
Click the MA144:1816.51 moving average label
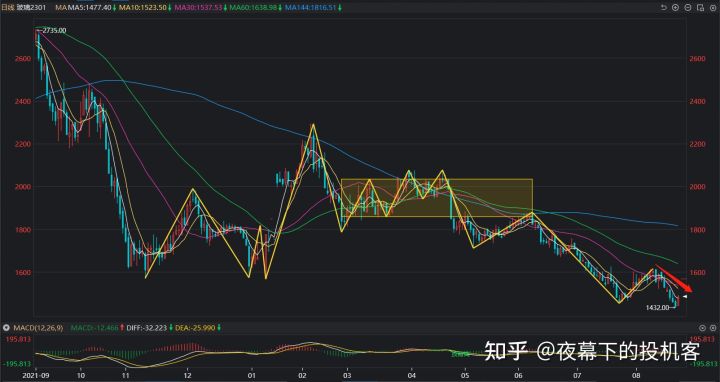(x=310, y=8)
